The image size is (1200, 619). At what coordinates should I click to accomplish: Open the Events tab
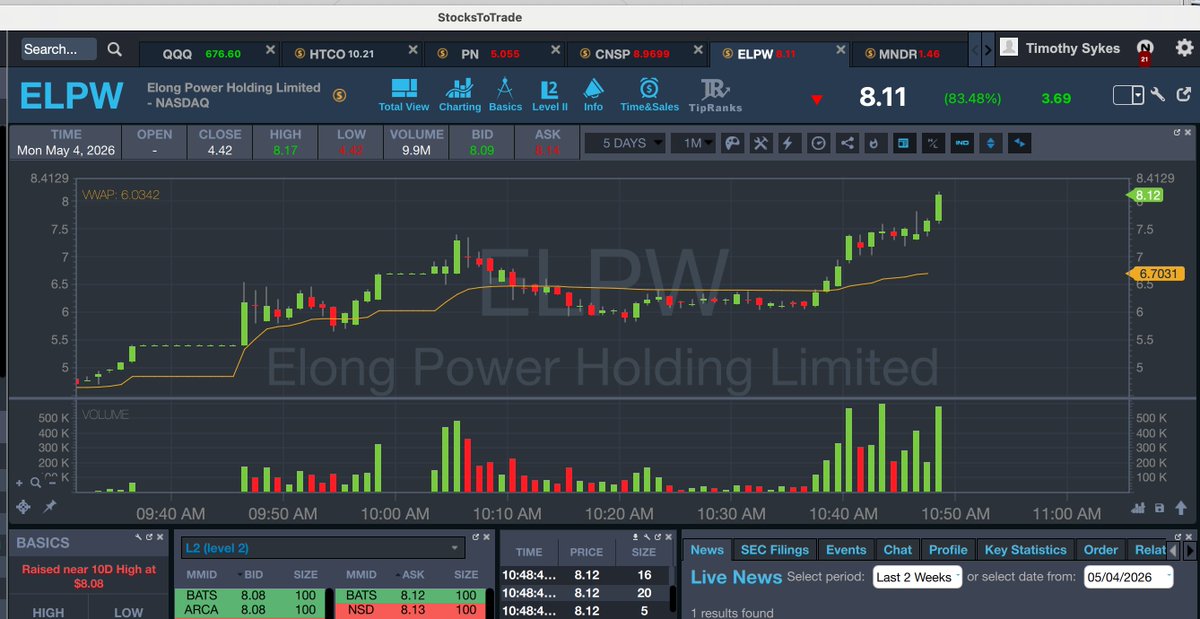[x=846, y=549]
